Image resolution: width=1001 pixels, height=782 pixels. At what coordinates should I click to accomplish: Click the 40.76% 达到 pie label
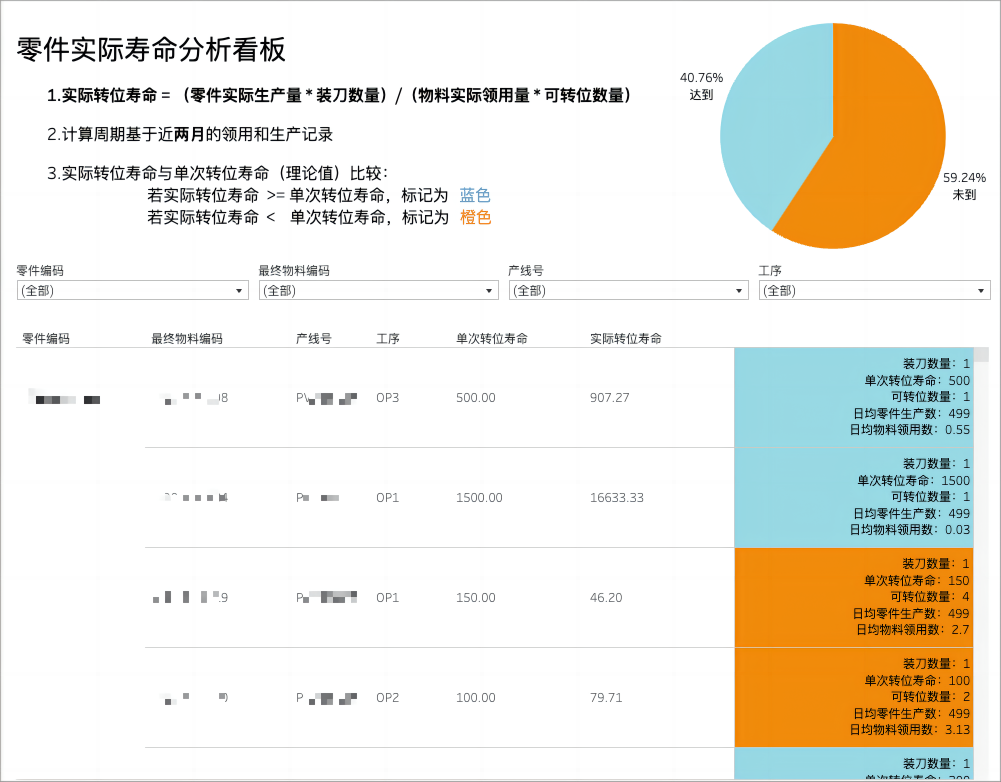click(701, 85)
